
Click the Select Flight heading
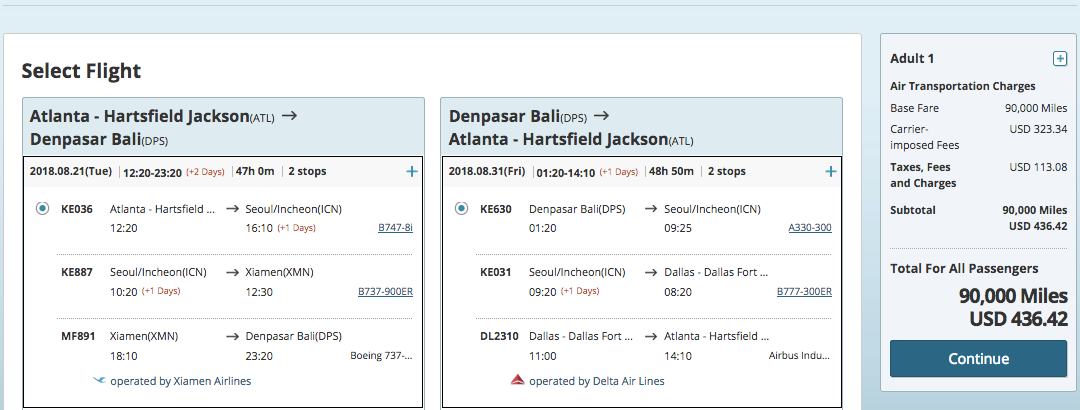click(x=81, y=70)
